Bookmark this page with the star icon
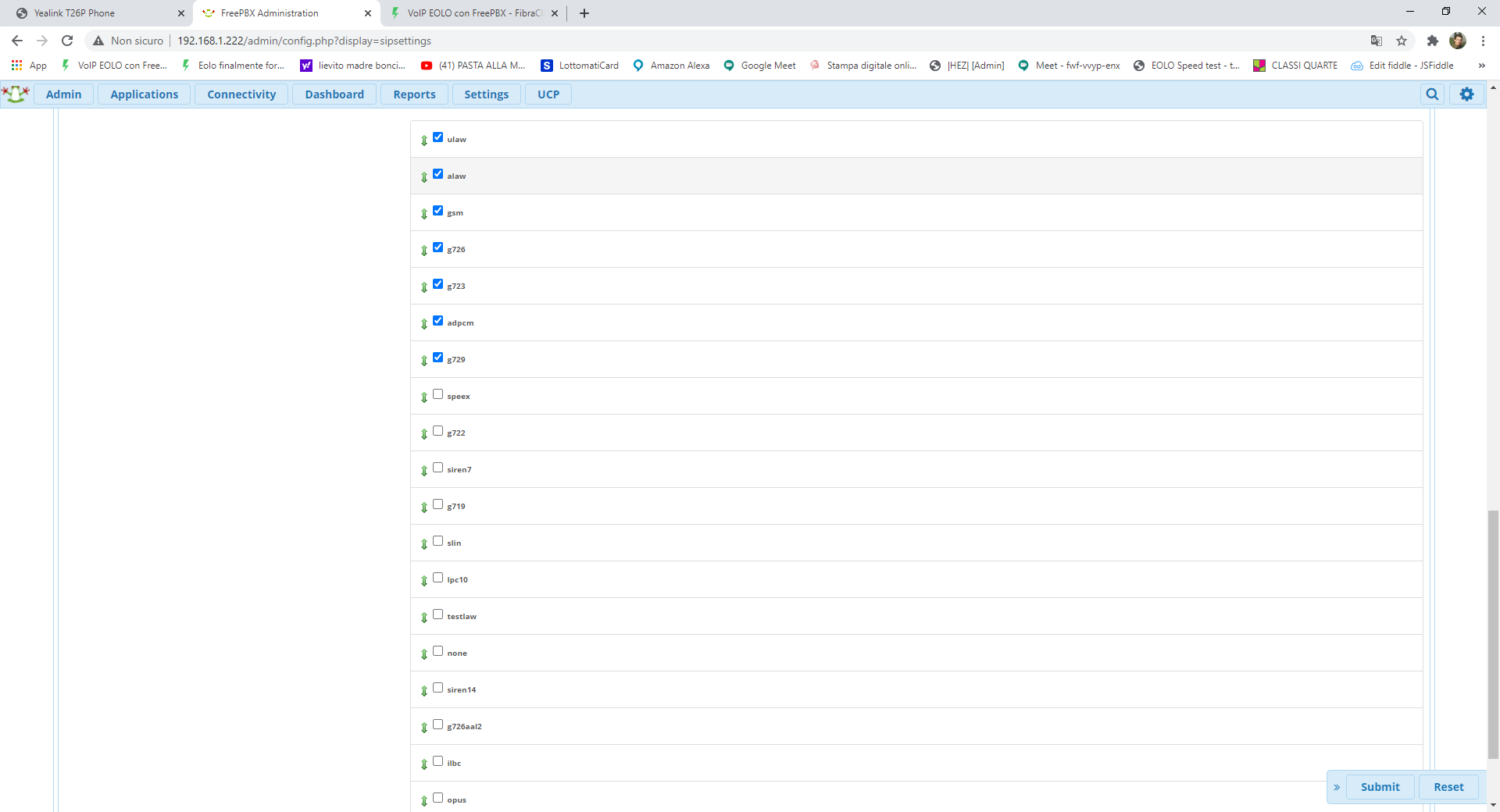The width and height of the screenshot is (1500, 812). 1402,41
